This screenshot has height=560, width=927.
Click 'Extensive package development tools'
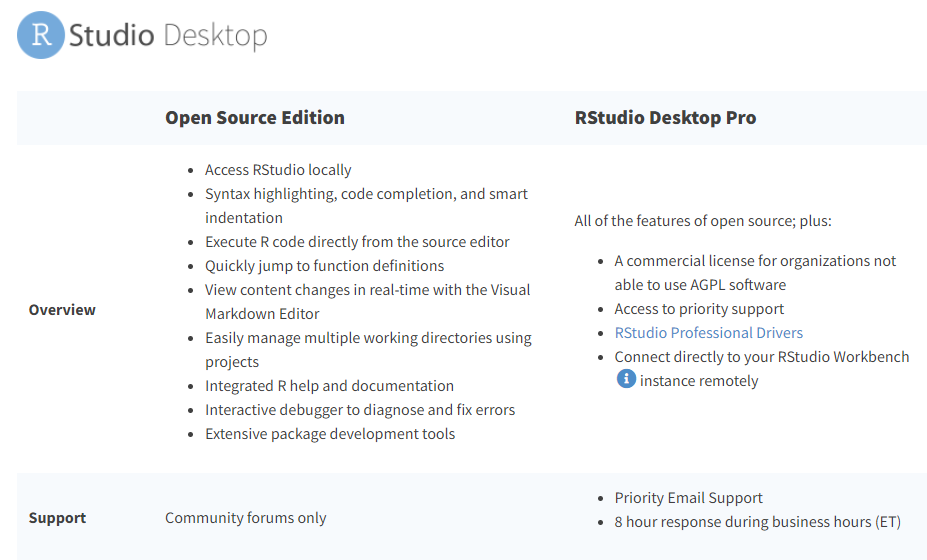(330, 434)
